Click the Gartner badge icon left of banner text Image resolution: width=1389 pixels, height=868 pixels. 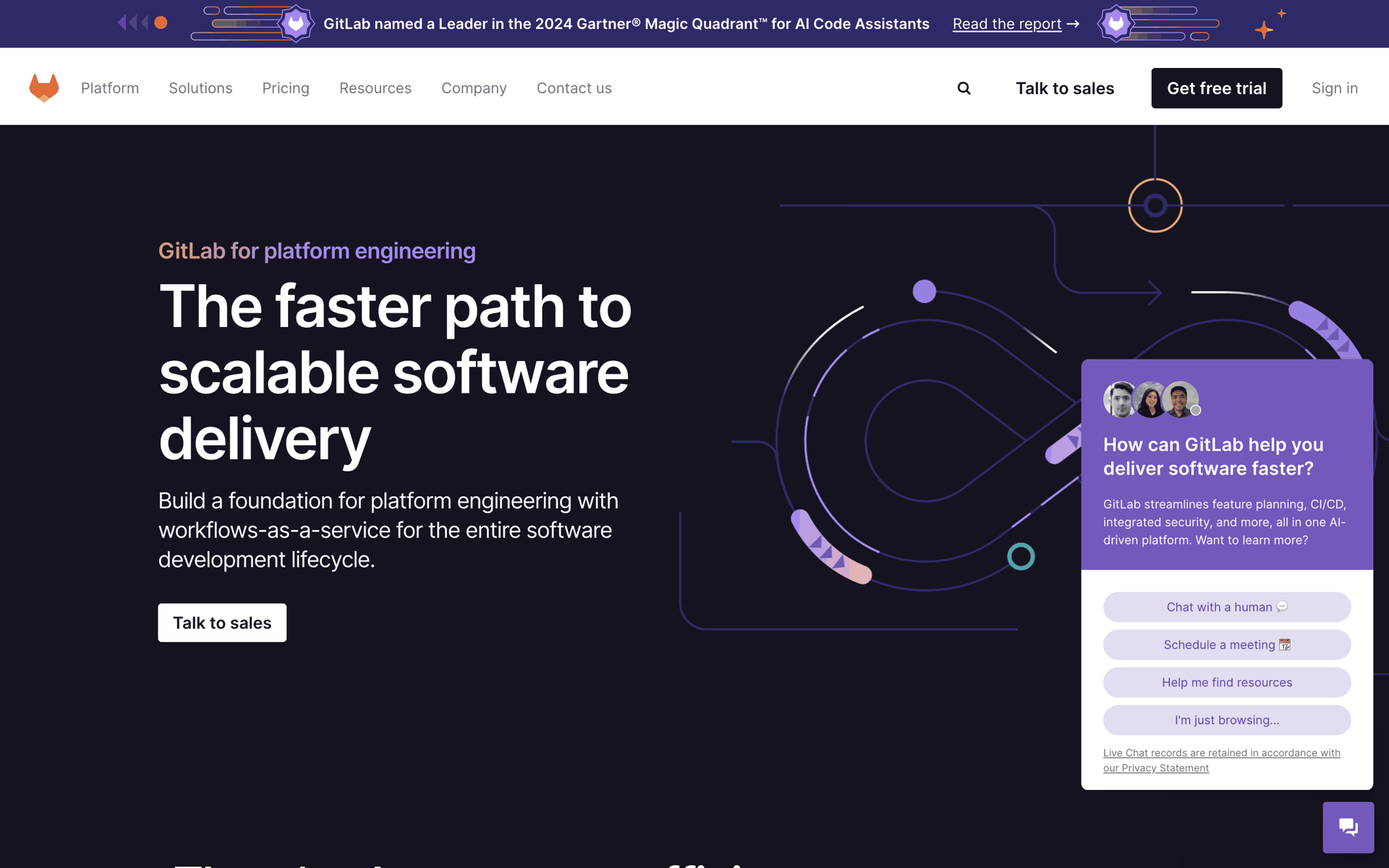[x=296, y=24]
